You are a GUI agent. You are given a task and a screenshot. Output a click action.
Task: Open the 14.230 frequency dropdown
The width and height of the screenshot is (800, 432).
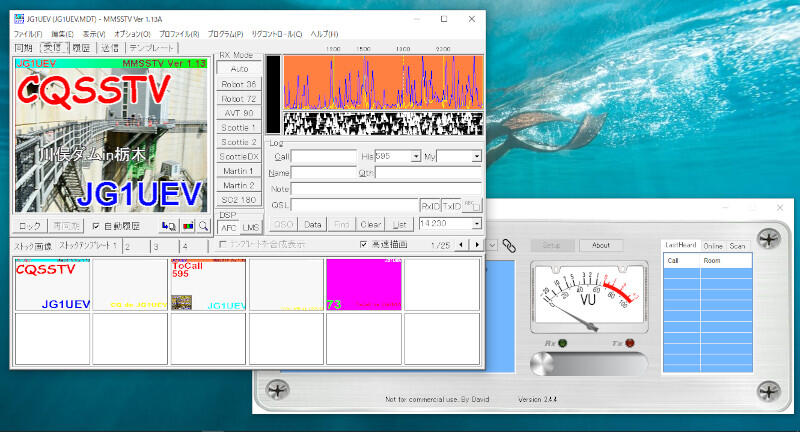(477, 223)
